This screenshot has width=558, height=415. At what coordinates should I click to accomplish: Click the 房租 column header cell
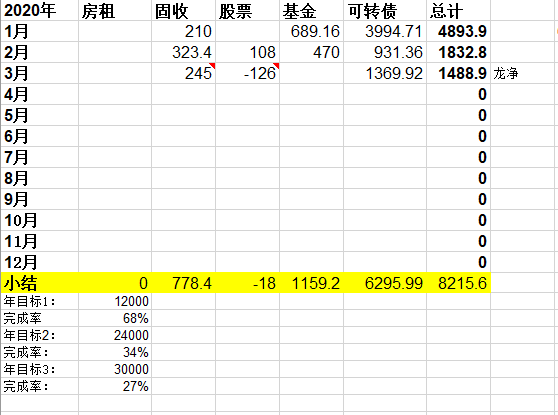[115, 10]
